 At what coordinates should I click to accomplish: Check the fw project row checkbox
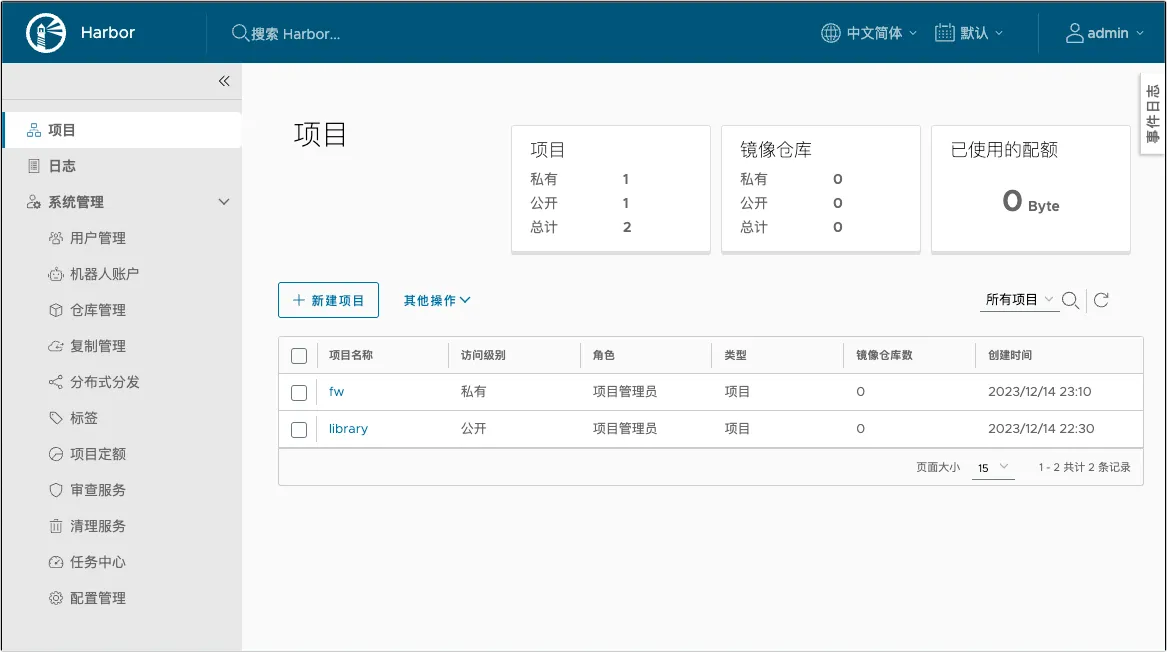[x=299, y=392]
